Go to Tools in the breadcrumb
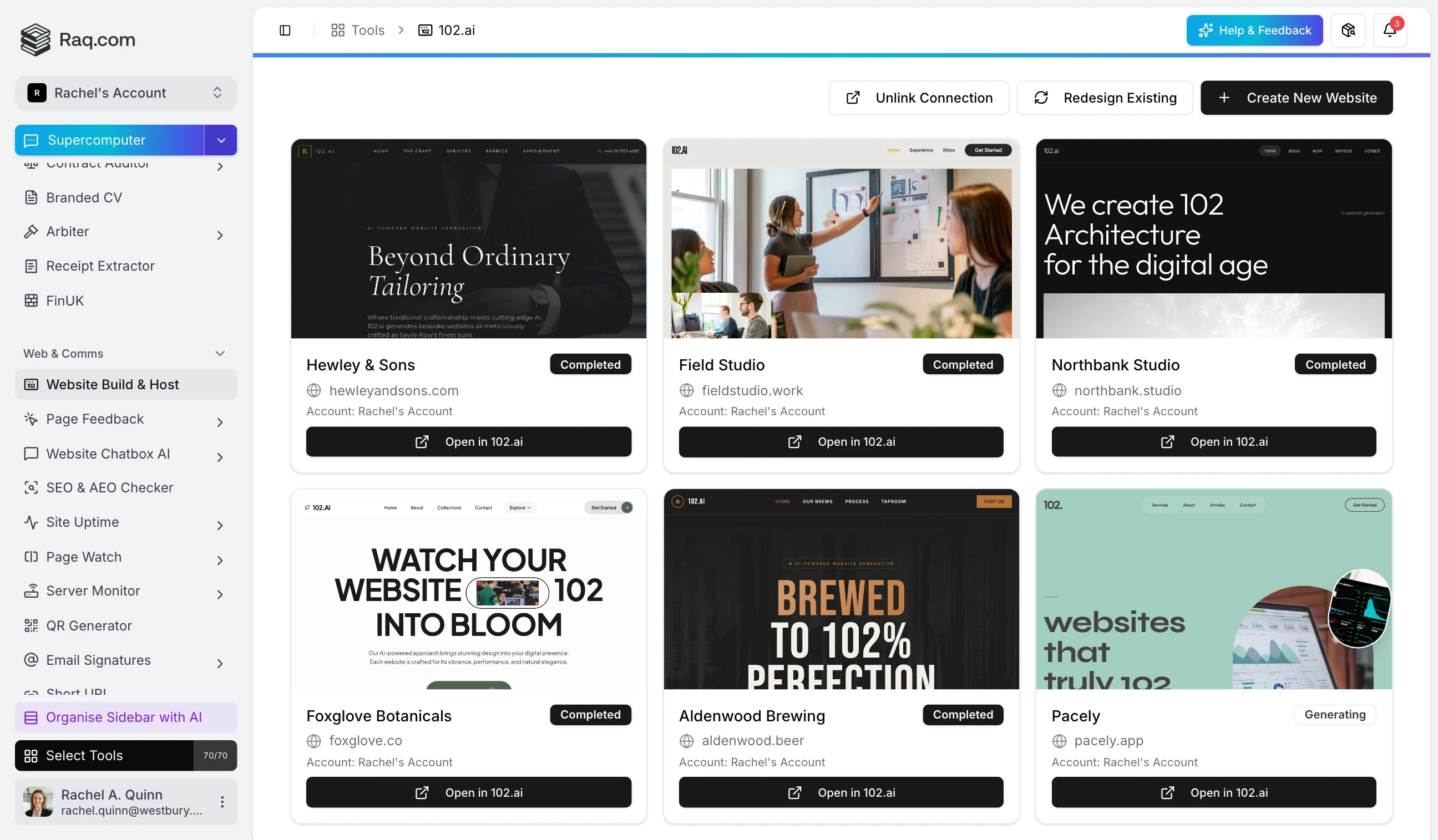The height and width of the screenshot is (840, 1438). click(358, 30)
